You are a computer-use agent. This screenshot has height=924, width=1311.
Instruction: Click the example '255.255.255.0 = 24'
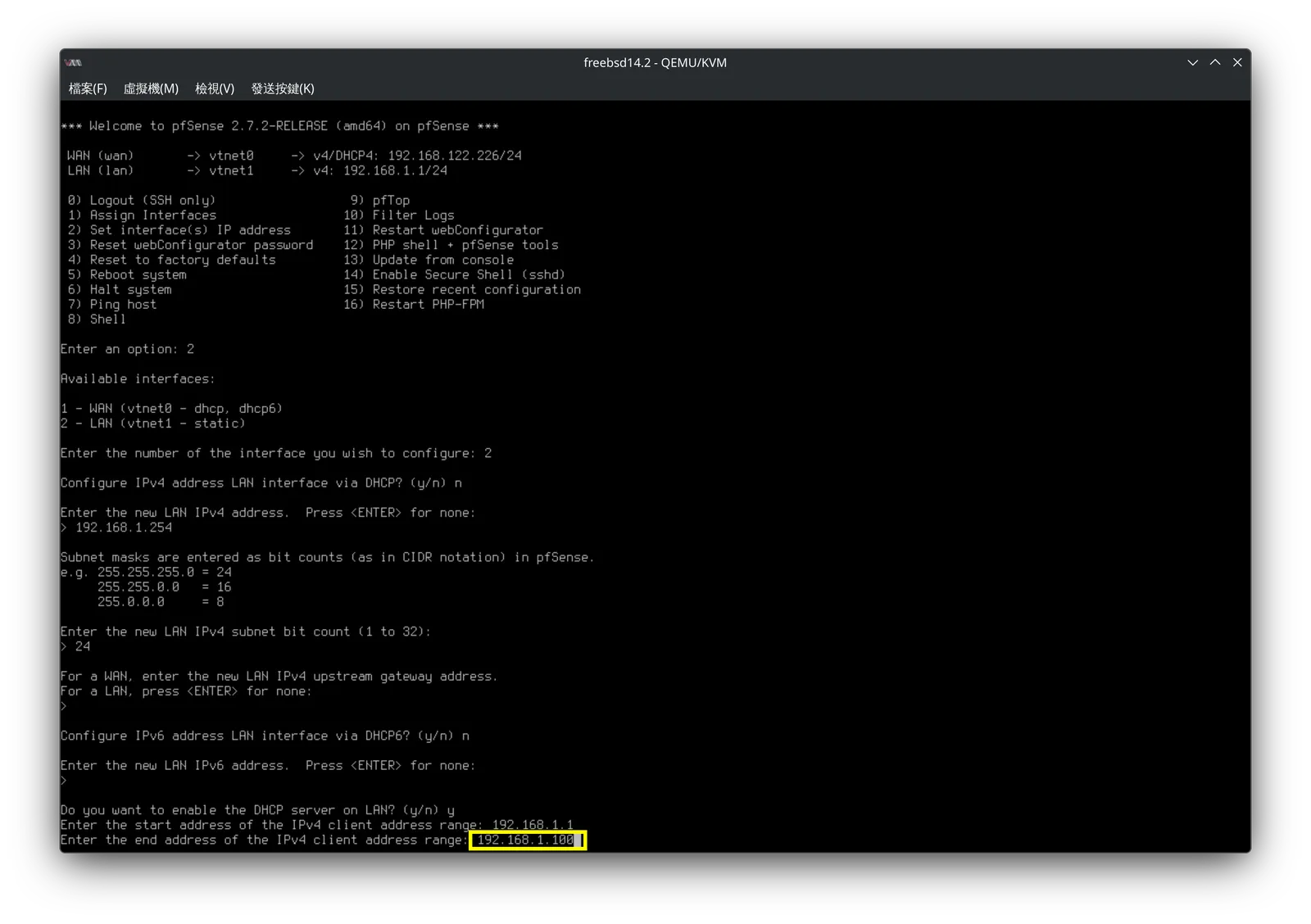(165, 572)
